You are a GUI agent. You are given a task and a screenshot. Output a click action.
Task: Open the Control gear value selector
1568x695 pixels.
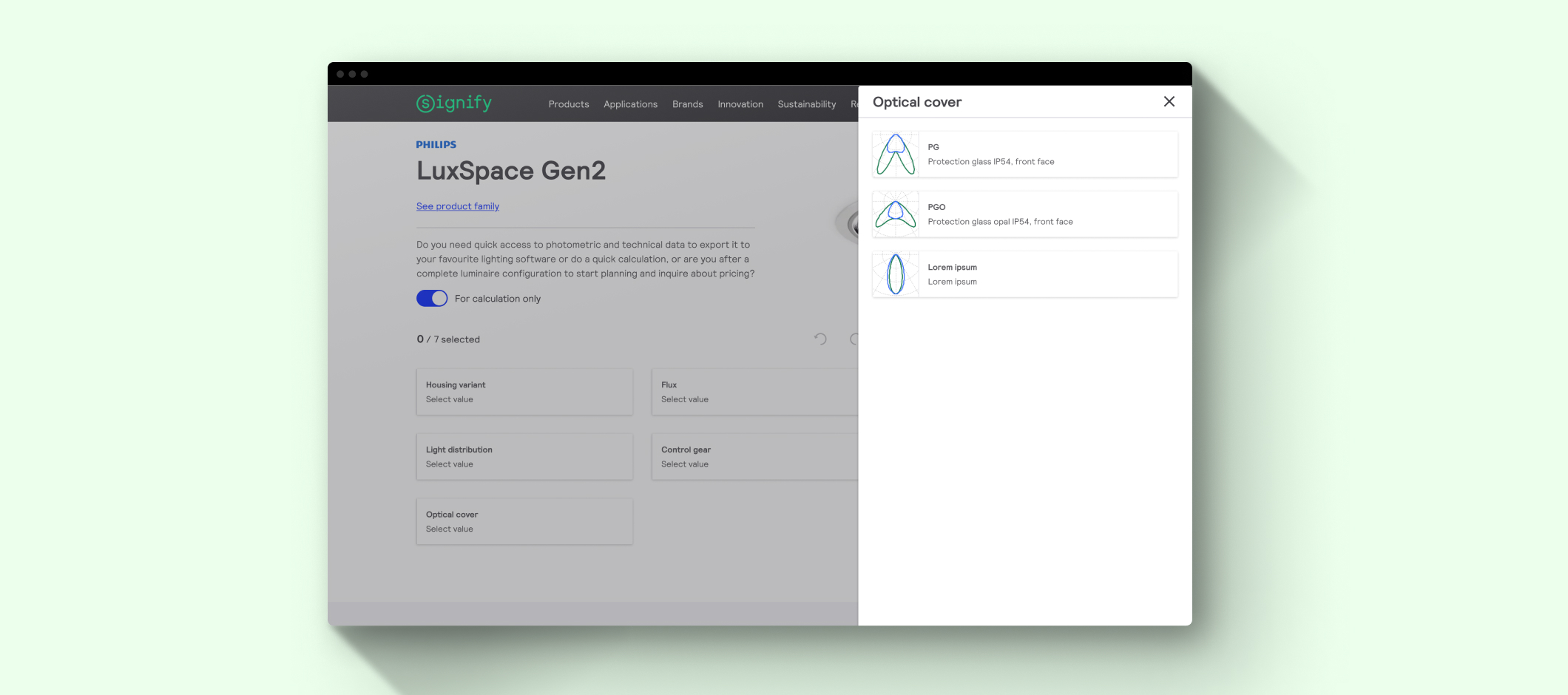[753, 456]
